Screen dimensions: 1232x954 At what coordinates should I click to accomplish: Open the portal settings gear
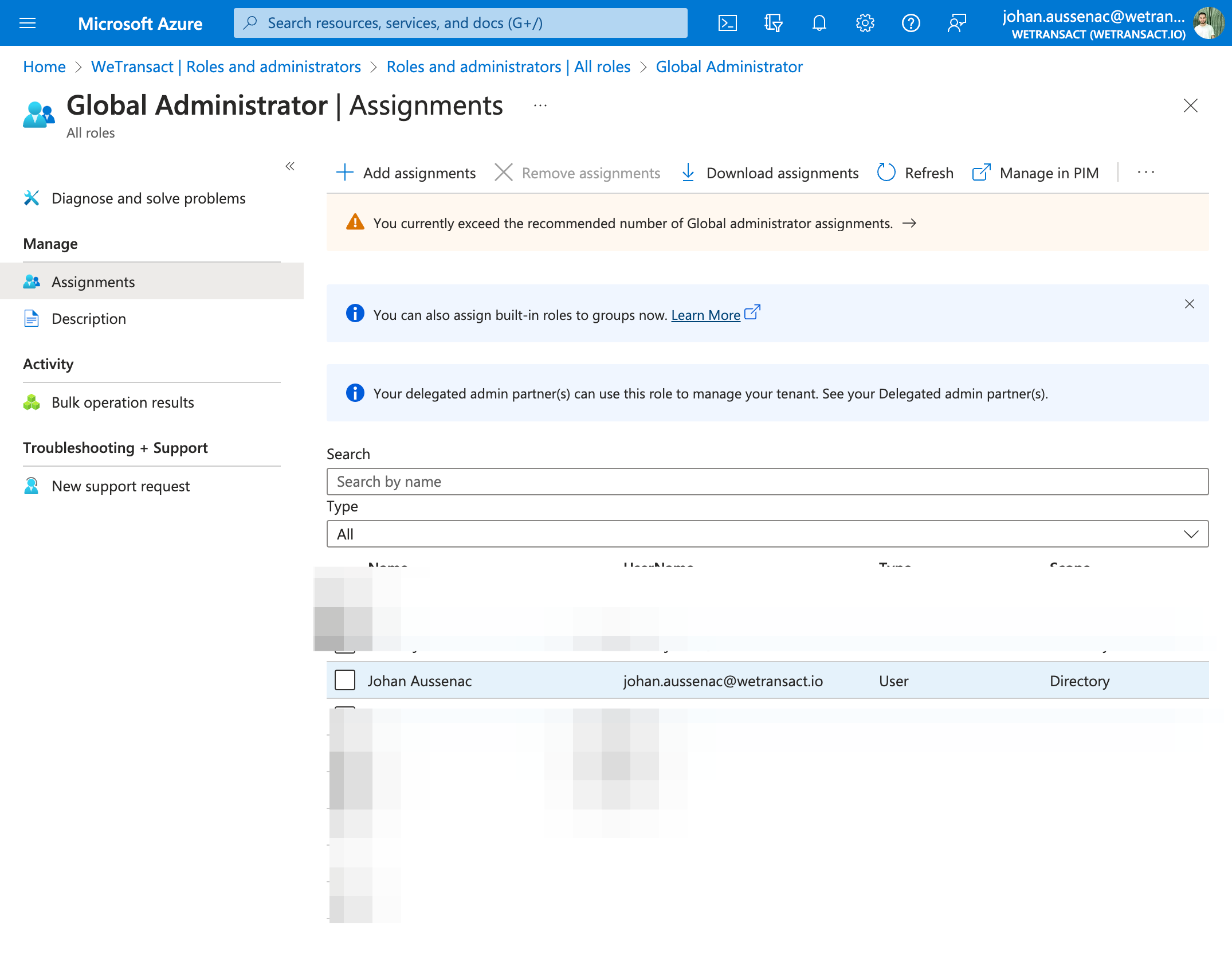[865, 23]
